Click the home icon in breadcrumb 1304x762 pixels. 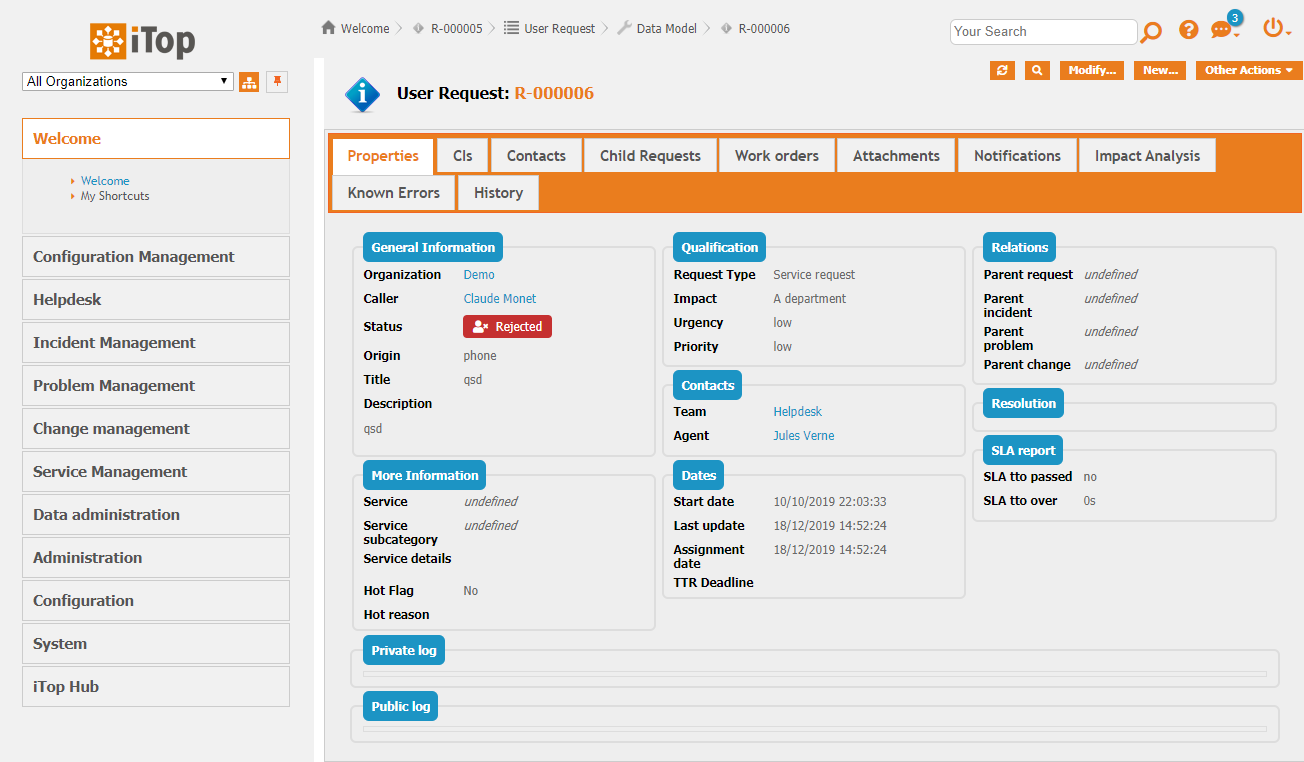click(x=328, y=28)
